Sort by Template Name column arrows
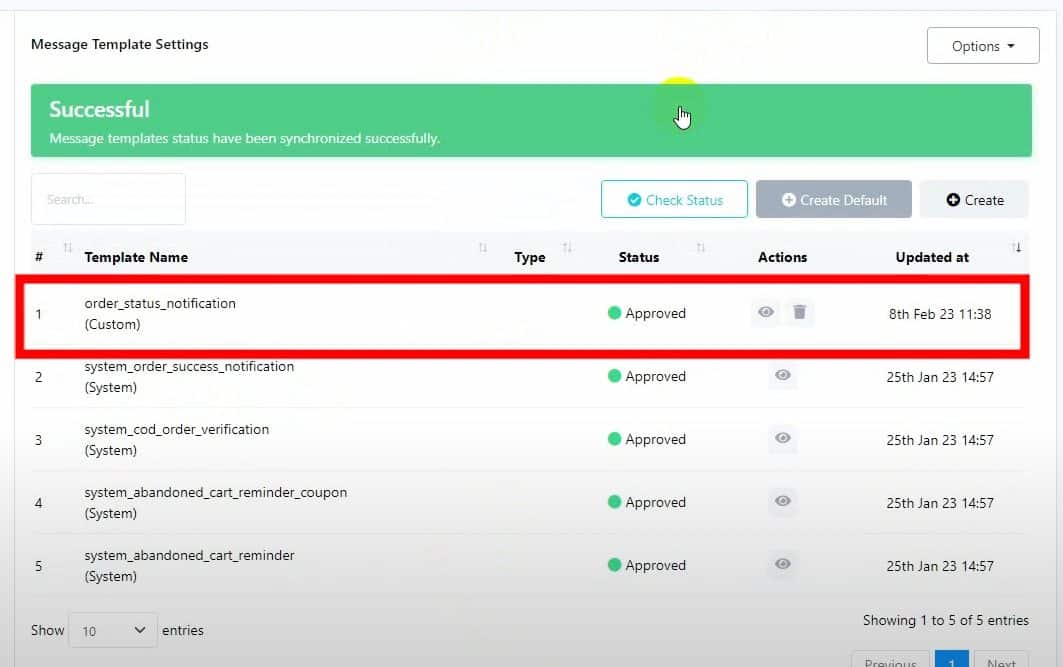 (x=483, y=248)
